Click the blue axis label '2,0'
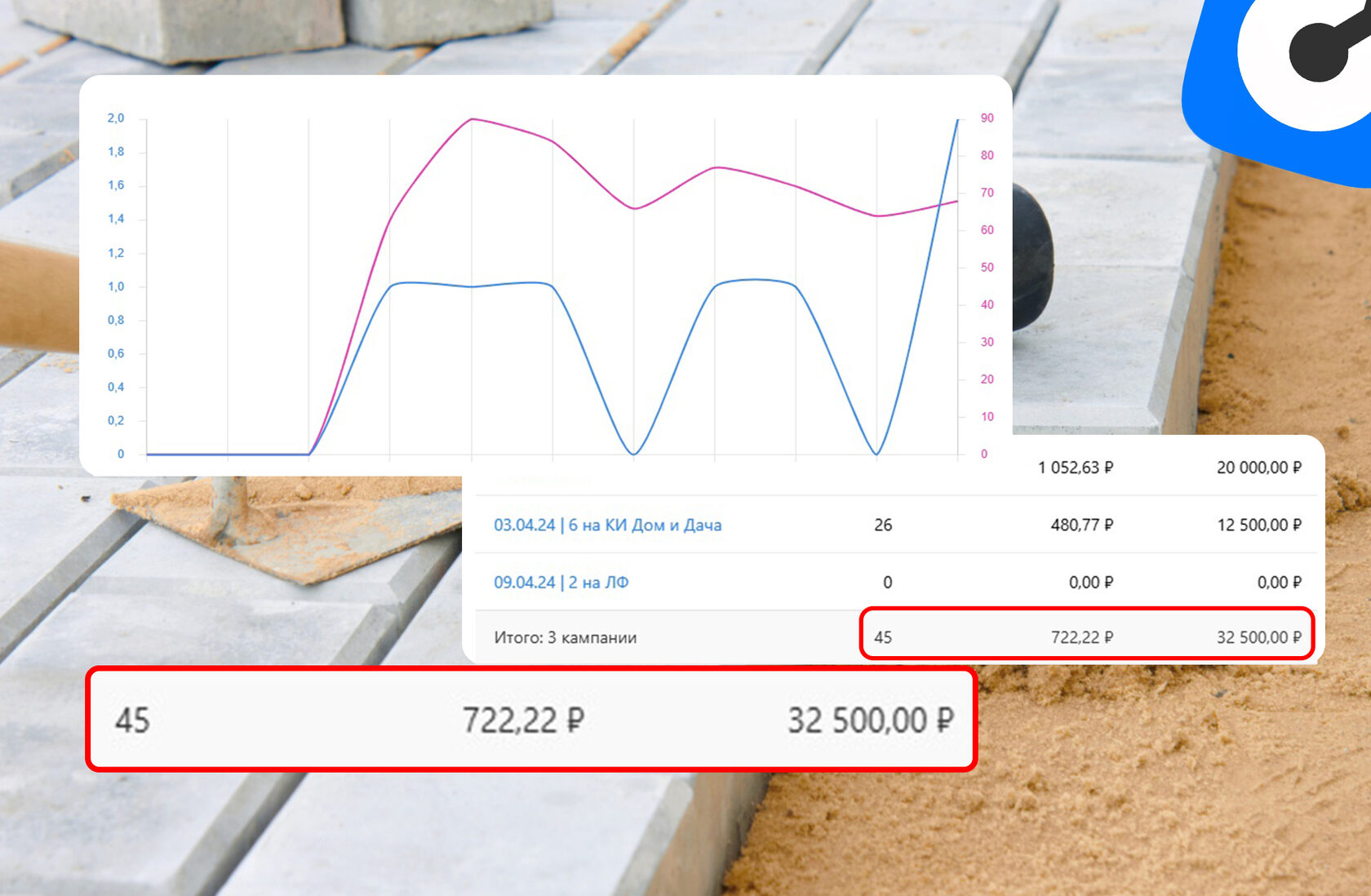Viewport: 1371px width, 896px height. 116,118
